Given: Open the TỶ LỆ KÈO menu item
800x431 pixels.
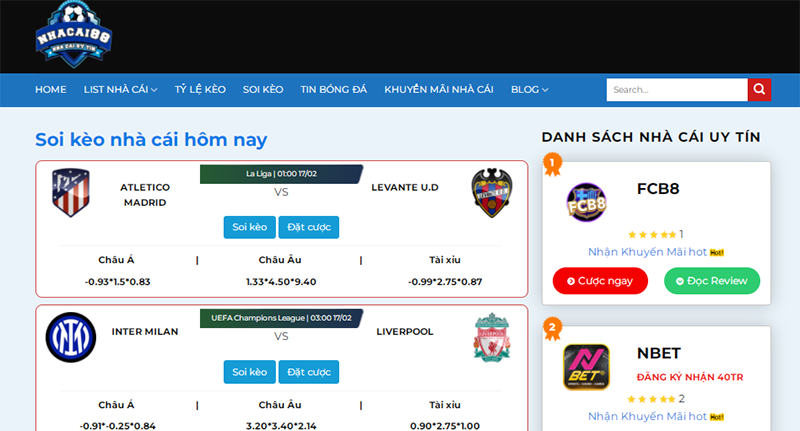Looking at the screenshot, I should pyautogui.click(x=200, y=90).
